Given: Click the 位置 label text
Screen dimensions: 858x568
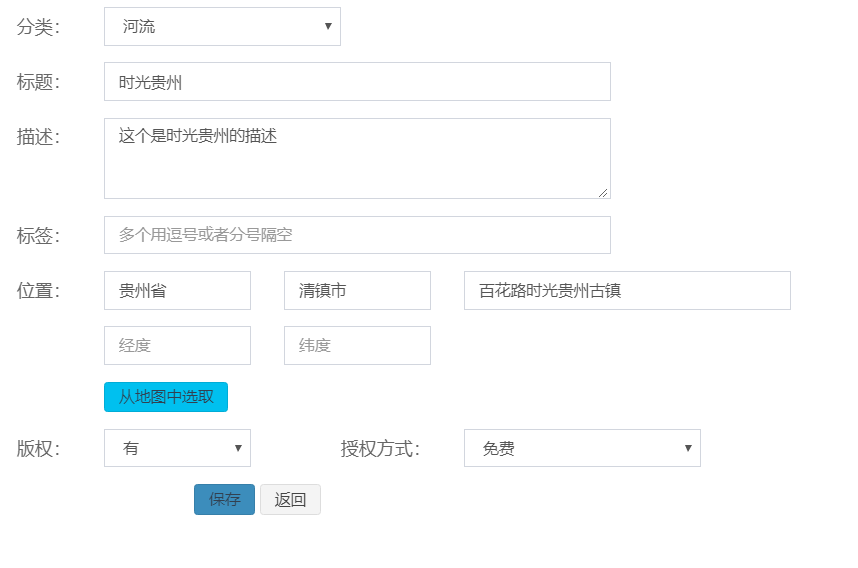Looking at the screenshot, I should click(38, 291).
